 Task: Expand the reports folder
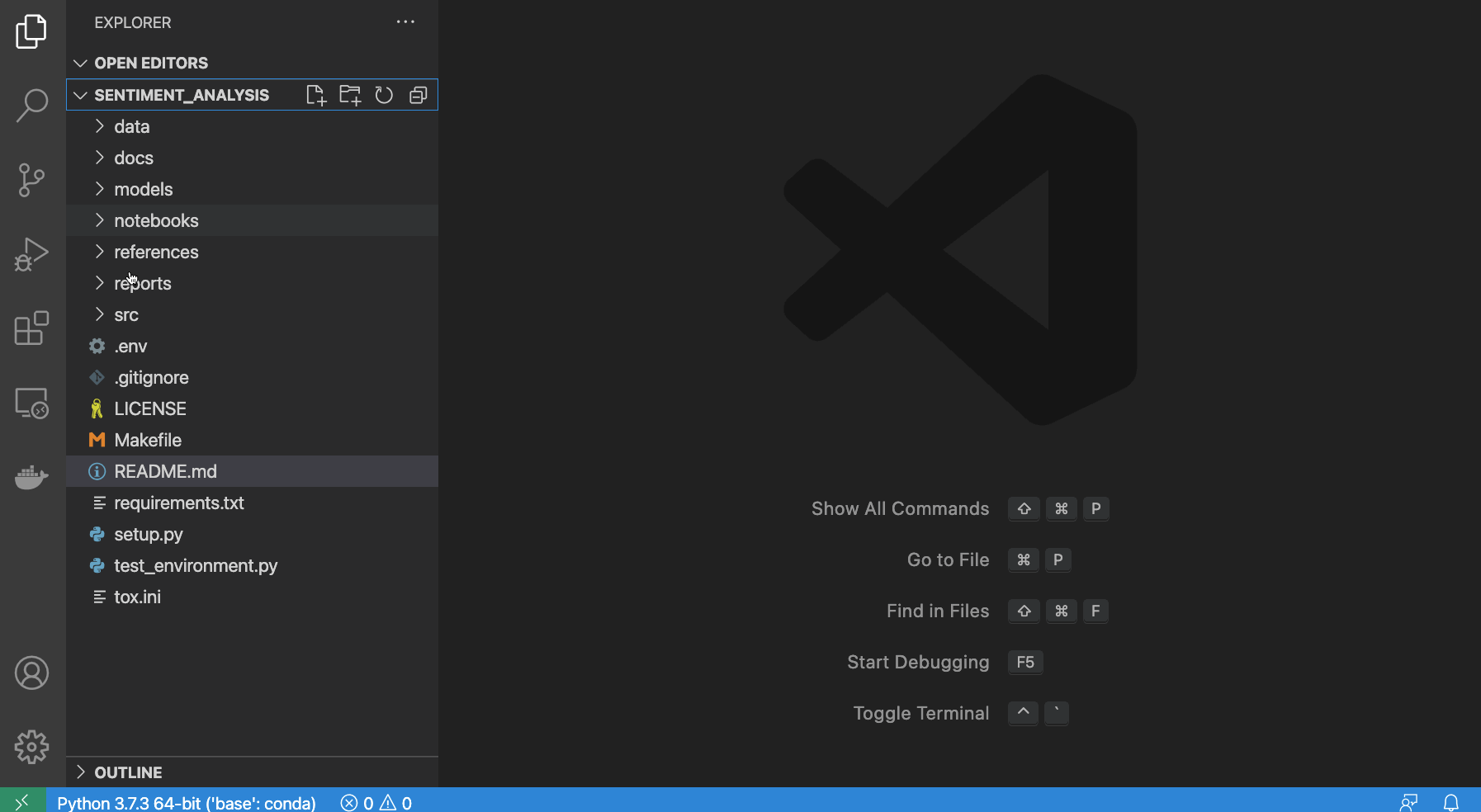coord(252,283)
